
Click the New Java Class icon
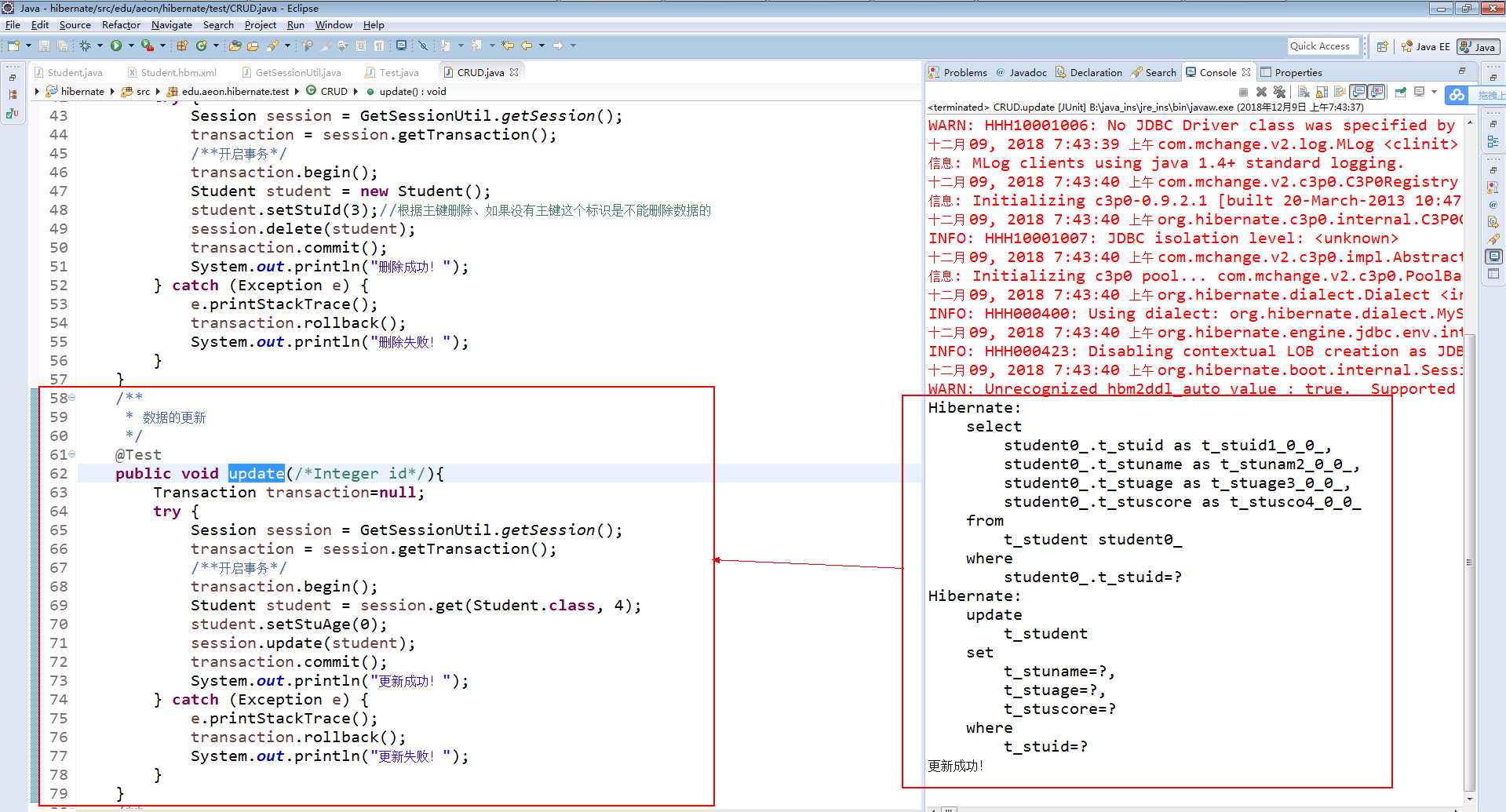point(201,46)
